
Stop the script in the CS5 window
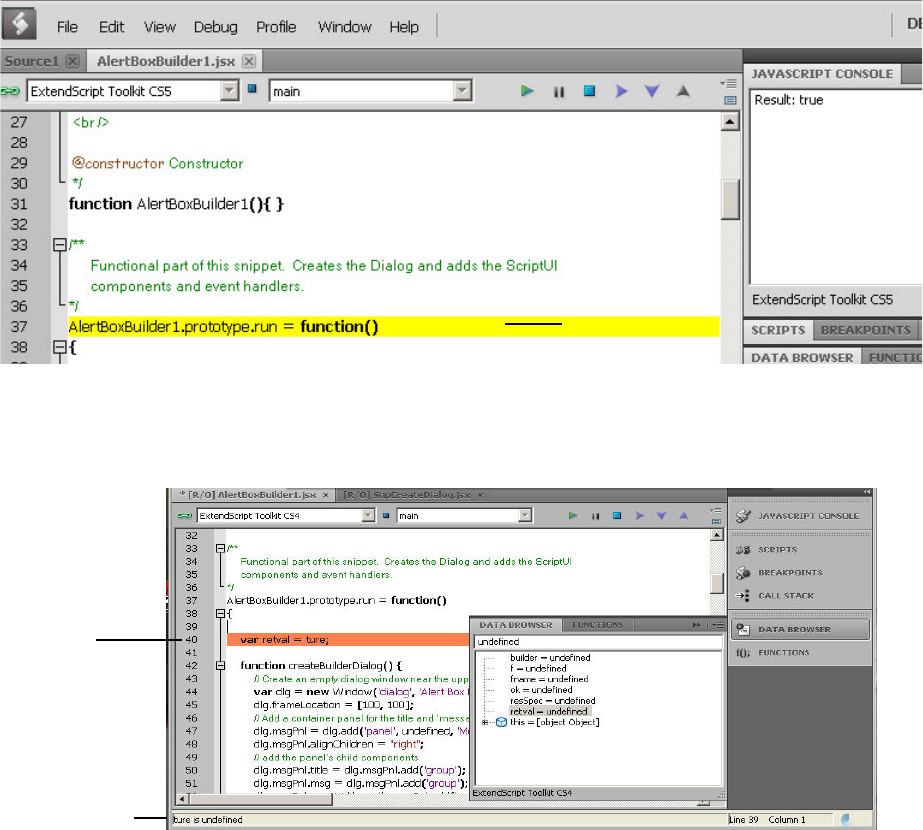point(589,91)
